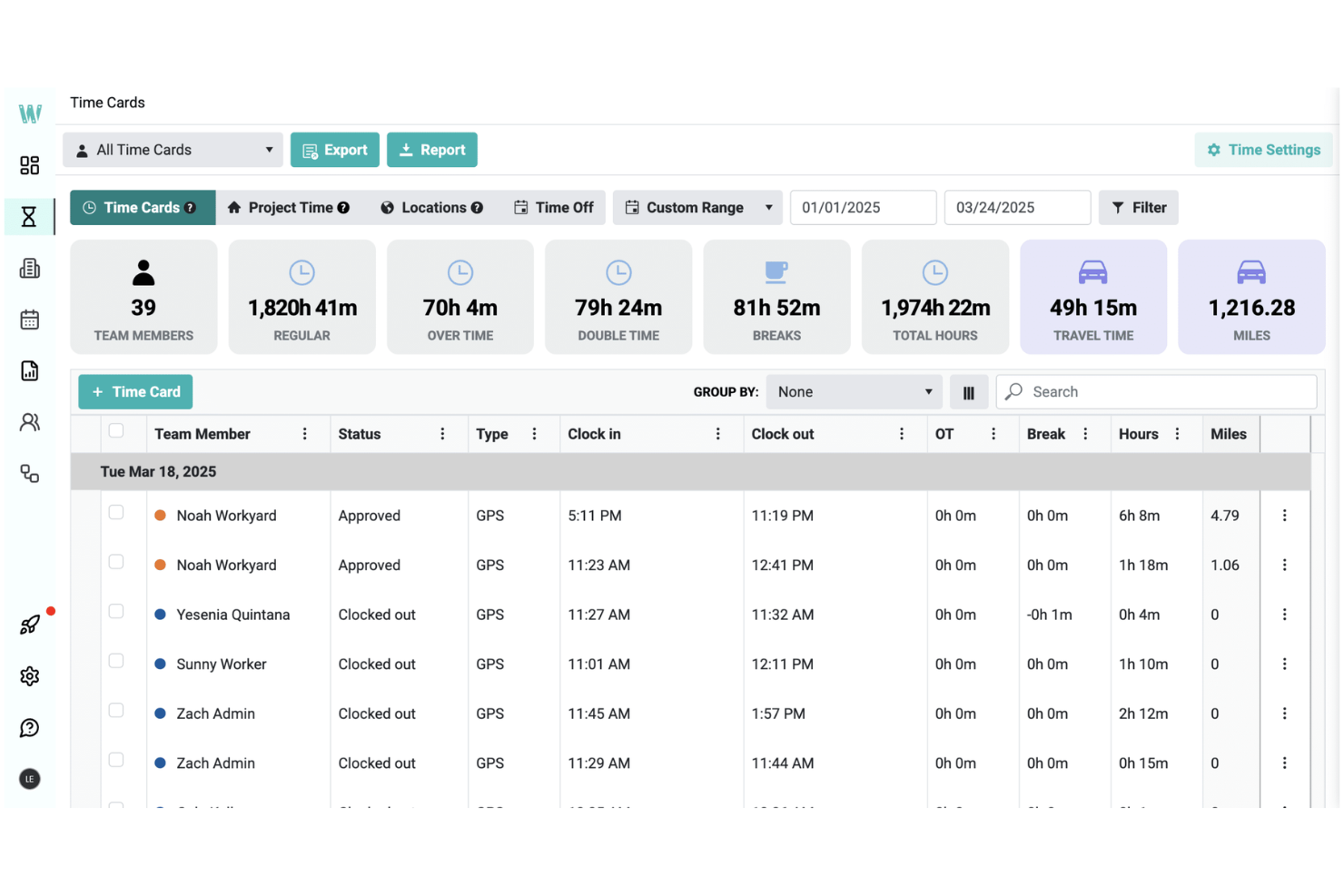This screenshot has width=1344, height=896.
Task: Open the help chat question icon in sidebar
Action: [30, 728]
